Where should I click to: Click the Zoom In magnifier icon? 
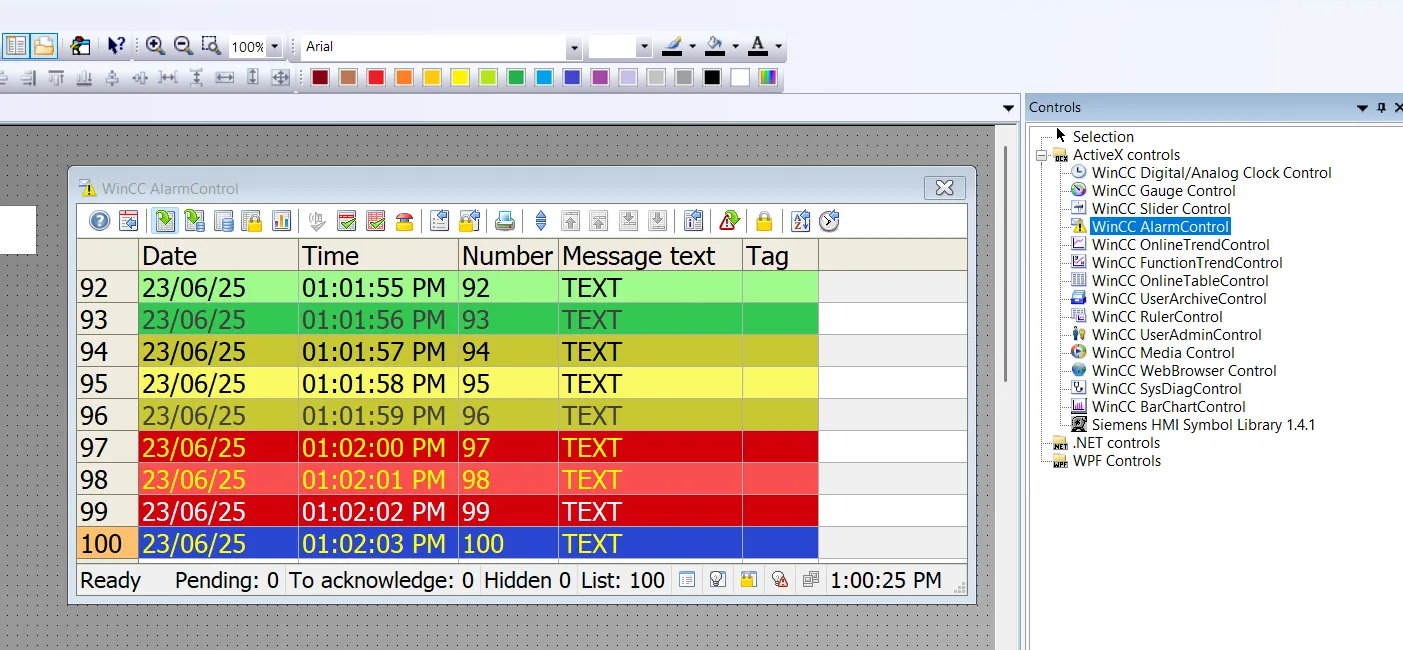tap(155, 46)
